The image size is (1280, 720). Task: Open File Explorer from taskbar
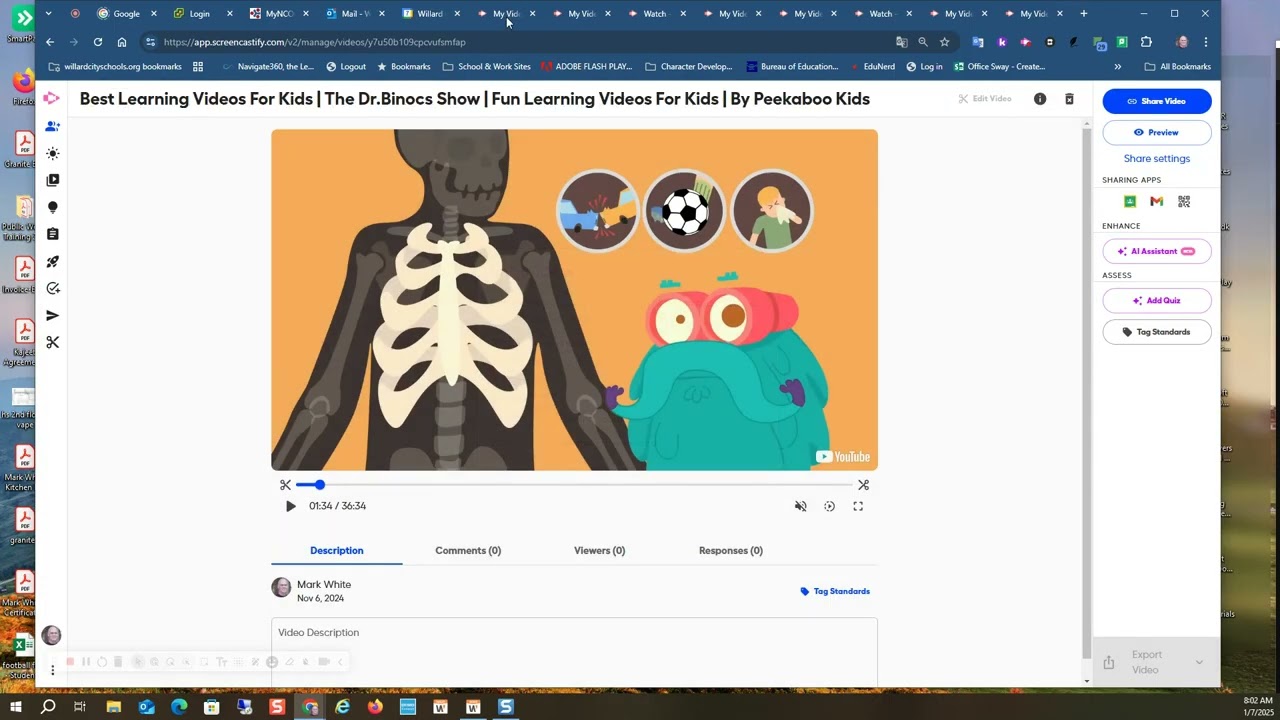(x=114, y=707)
